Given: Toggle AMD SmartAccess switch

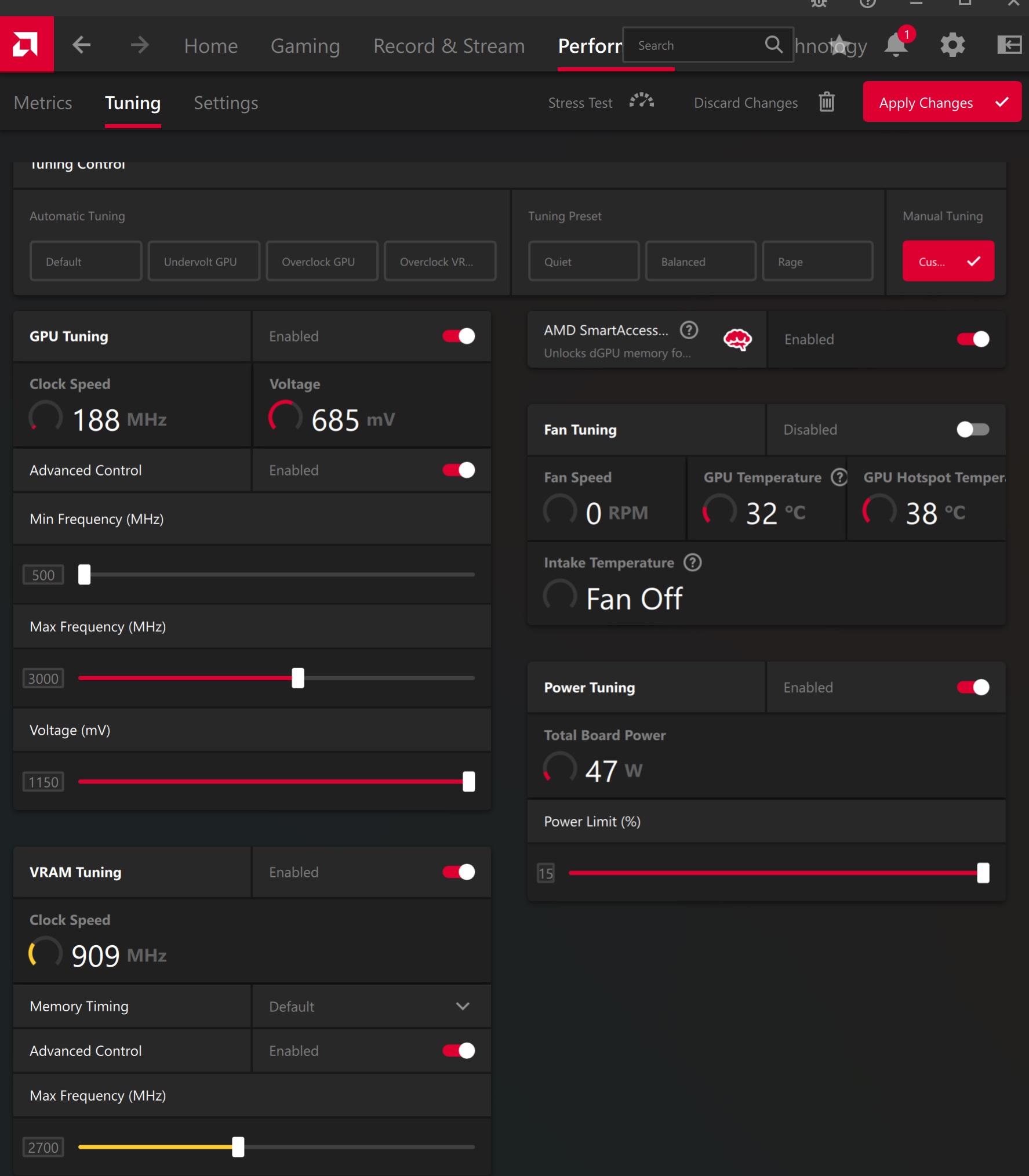Looking at the screenshot, I should coord(973,339).
